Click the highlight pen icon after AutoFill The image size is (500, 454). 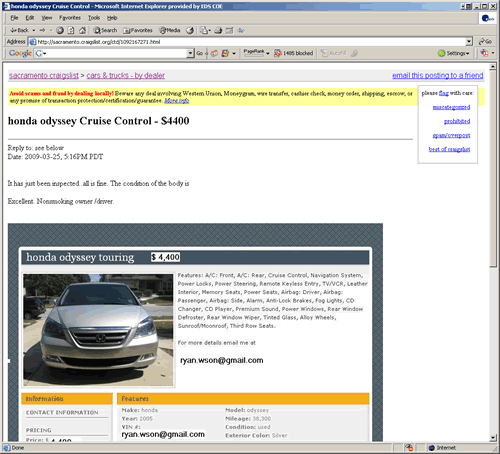click(354, 53)
